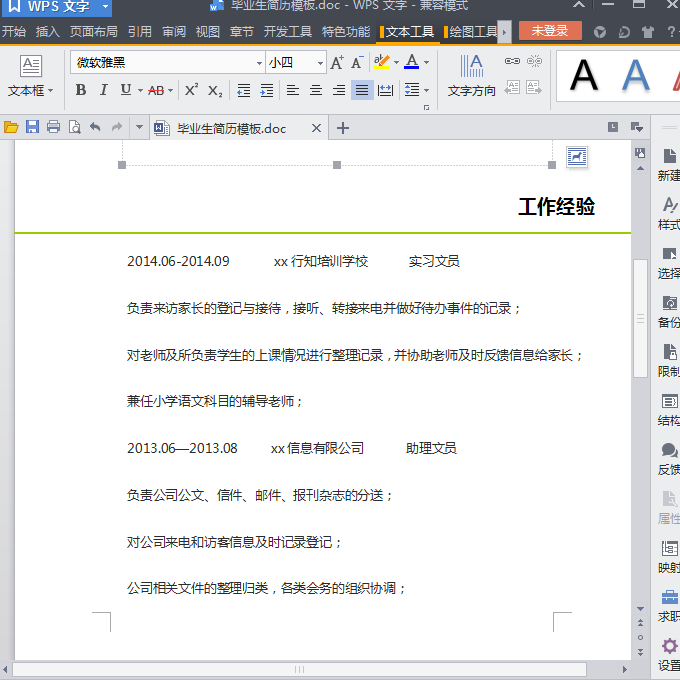Click 文字方向 text direction button
The width and height of the screenshot is (680, 680).
pyautogui.click(x=471, y=75)
